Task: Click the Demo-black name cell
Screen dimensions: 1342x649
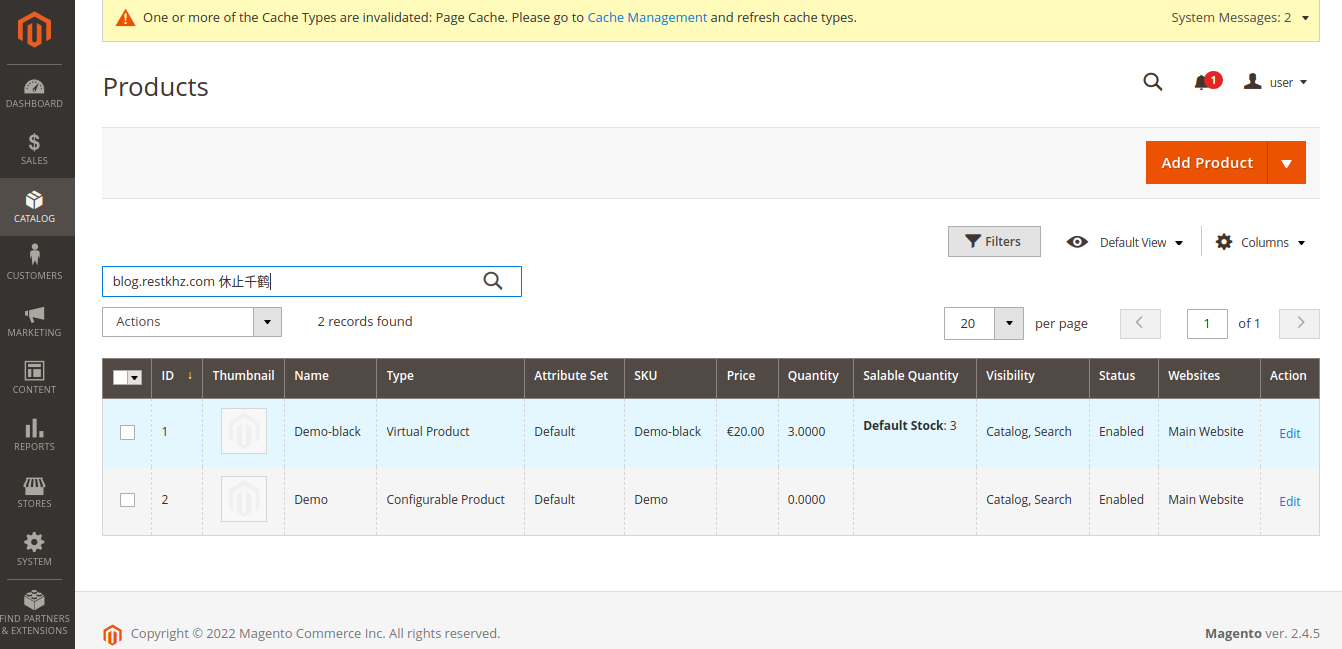Action: coord(330,432)
